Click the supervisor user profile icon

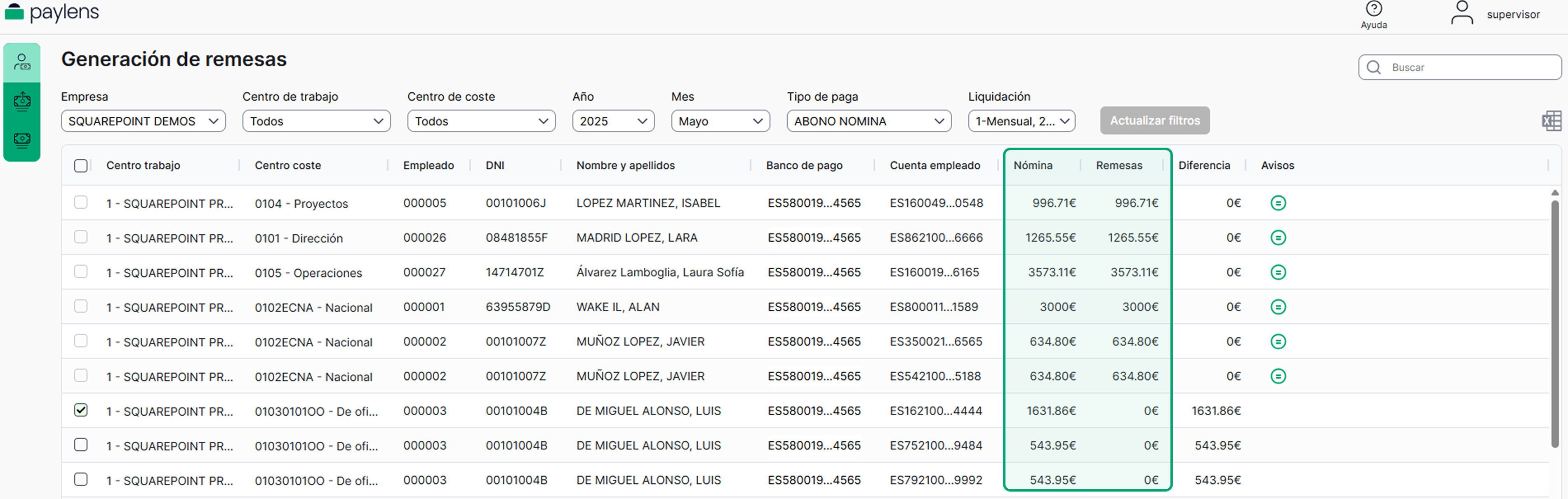pos(1462,13)
